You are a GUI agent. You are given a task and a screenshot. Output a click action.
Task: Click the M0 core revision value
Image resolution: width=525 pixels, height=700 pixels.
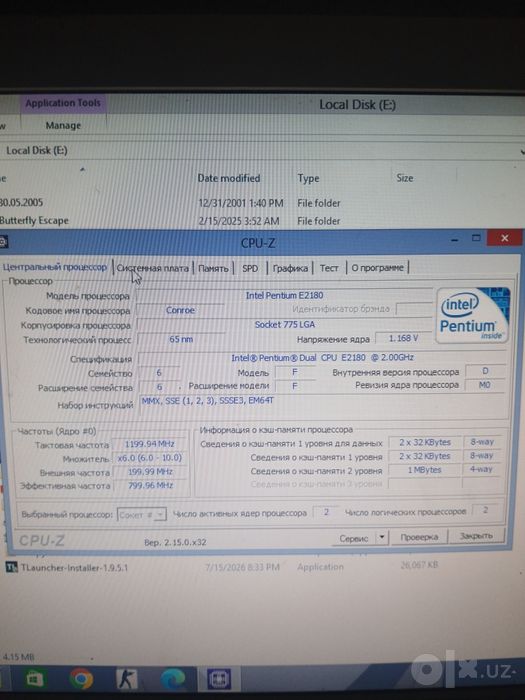coord(484,385)
